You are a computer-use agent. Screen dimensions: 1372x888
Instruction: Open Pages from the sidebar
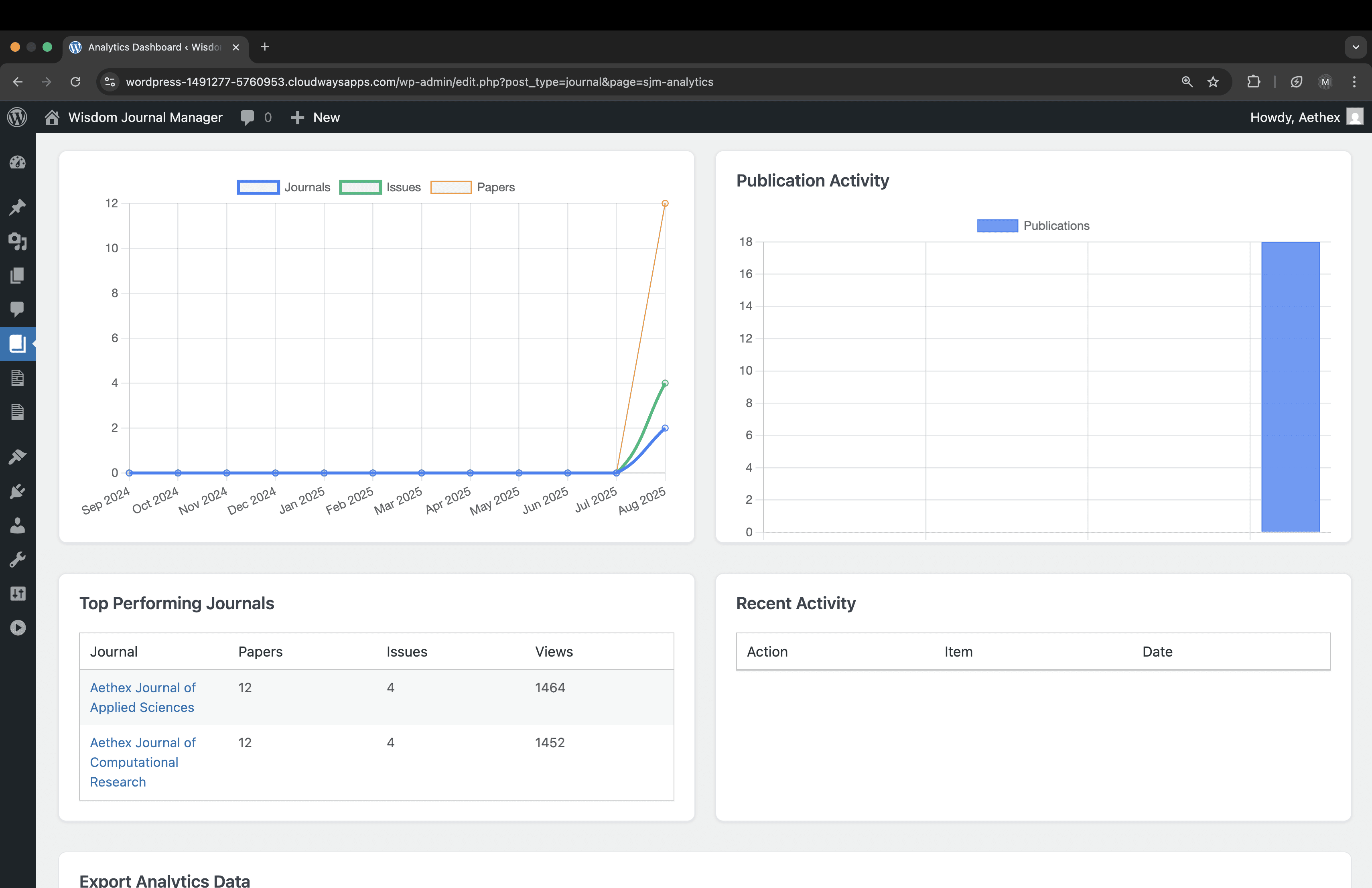click(x=17, y=276)
